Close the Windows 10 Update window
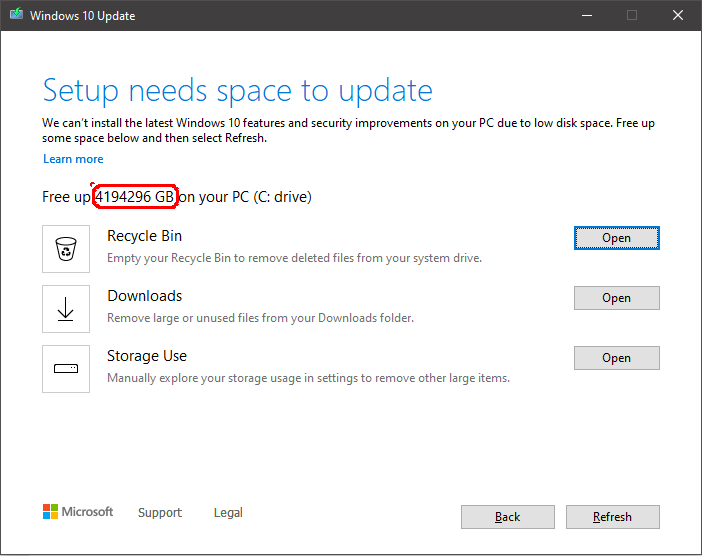This screenshot has height=556, width=702. click(x=678, y=15)
